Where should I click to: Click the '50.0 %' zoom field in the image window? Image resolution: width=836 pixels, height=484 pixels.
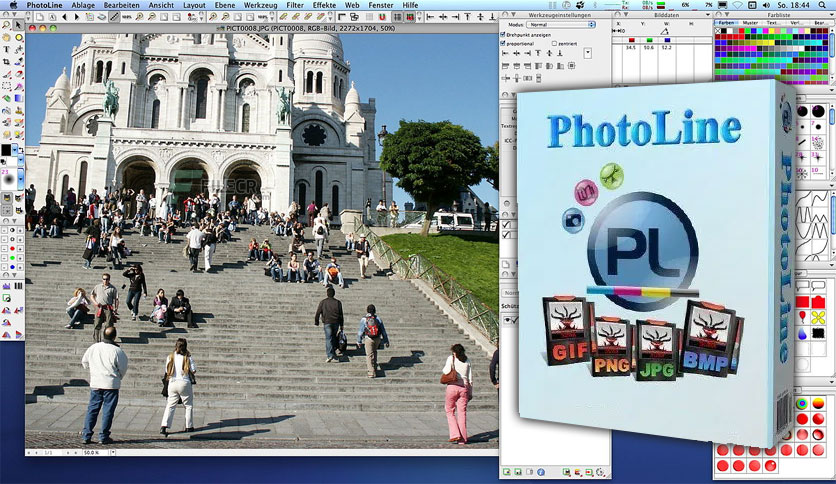click(95, 453)
